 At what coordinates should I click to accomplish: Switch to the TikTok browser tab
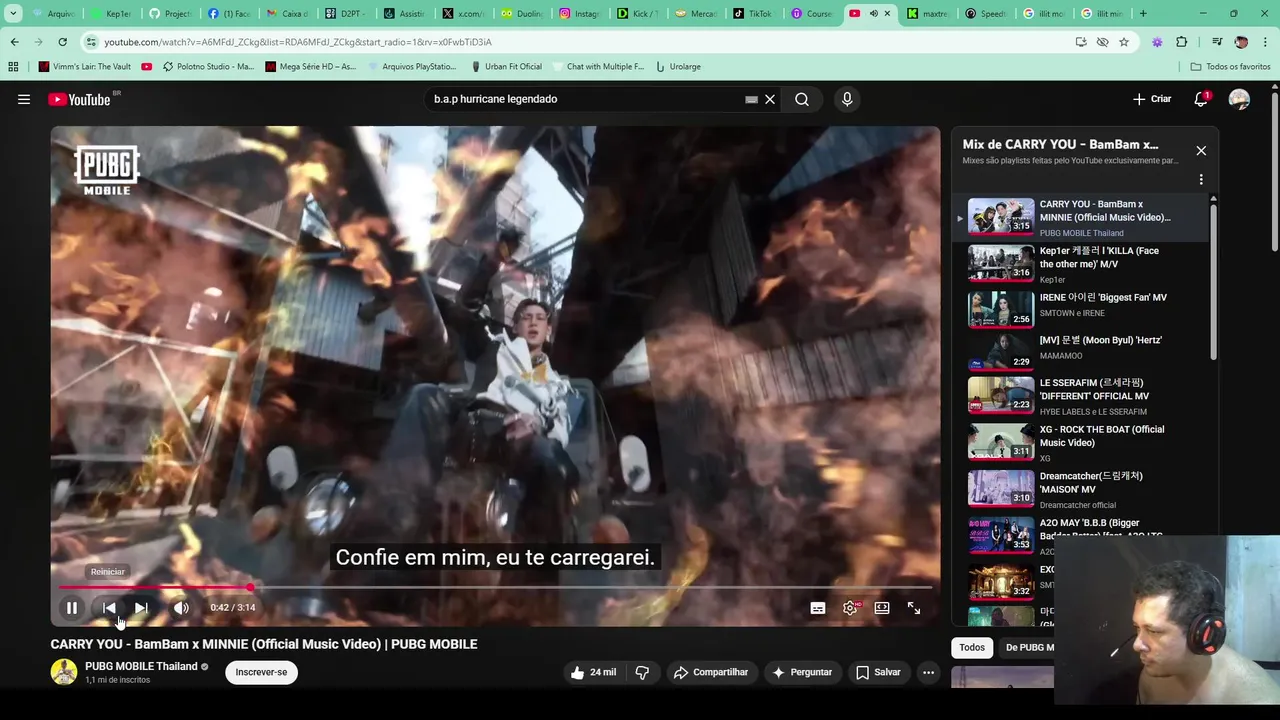pos(753,14)
